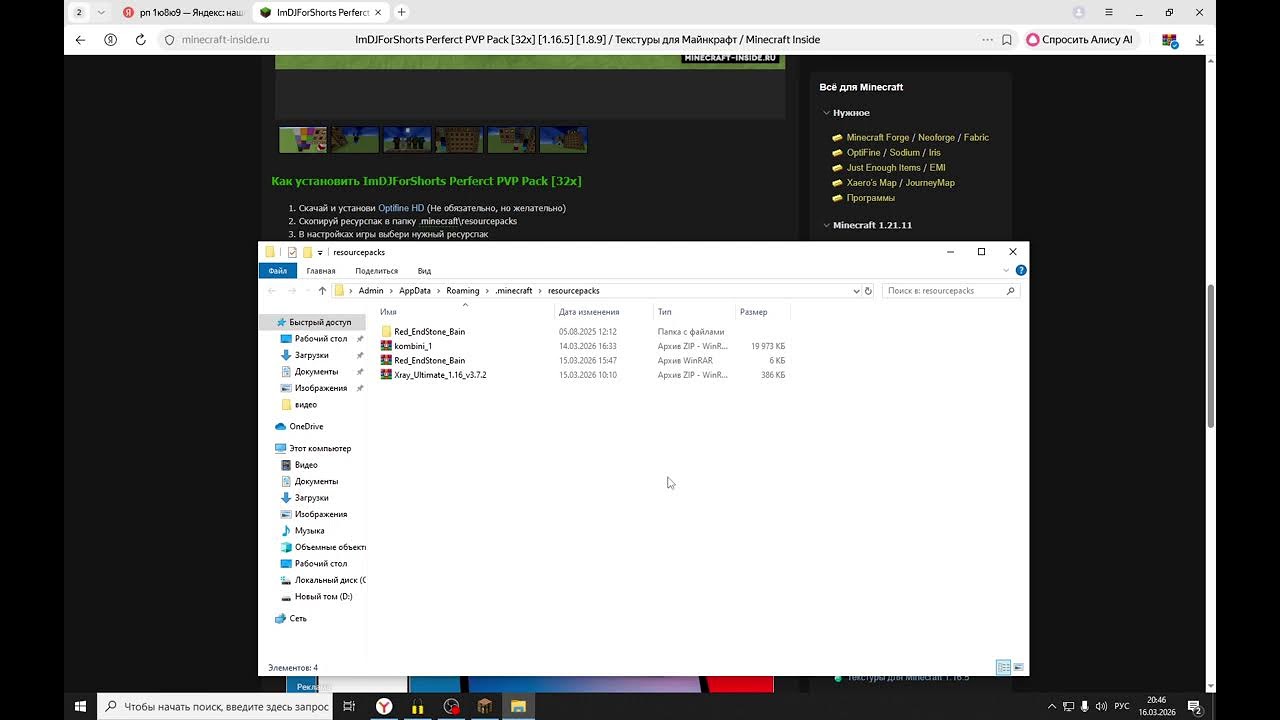Screen dimensions: 1280x720
Task: Follow the Optifine HD link
Action: [401, 208]
